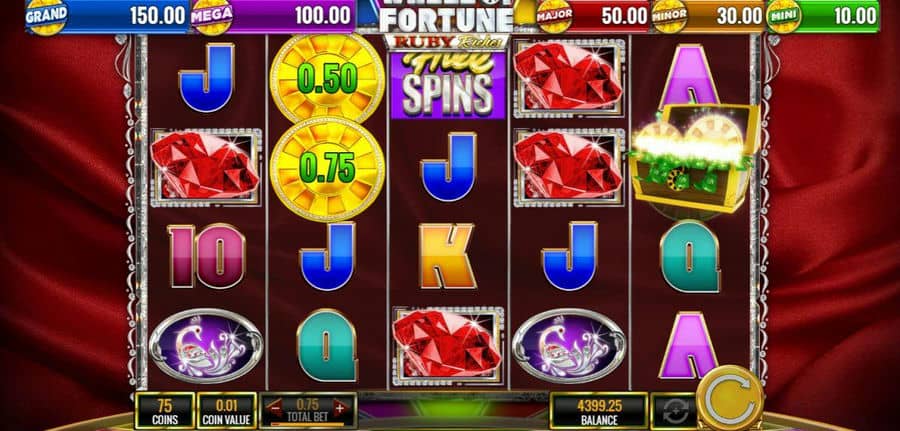900x431 pixels.
Task: Click the Major 50.00 jackpot banner
Action: (x=593, y=15)
